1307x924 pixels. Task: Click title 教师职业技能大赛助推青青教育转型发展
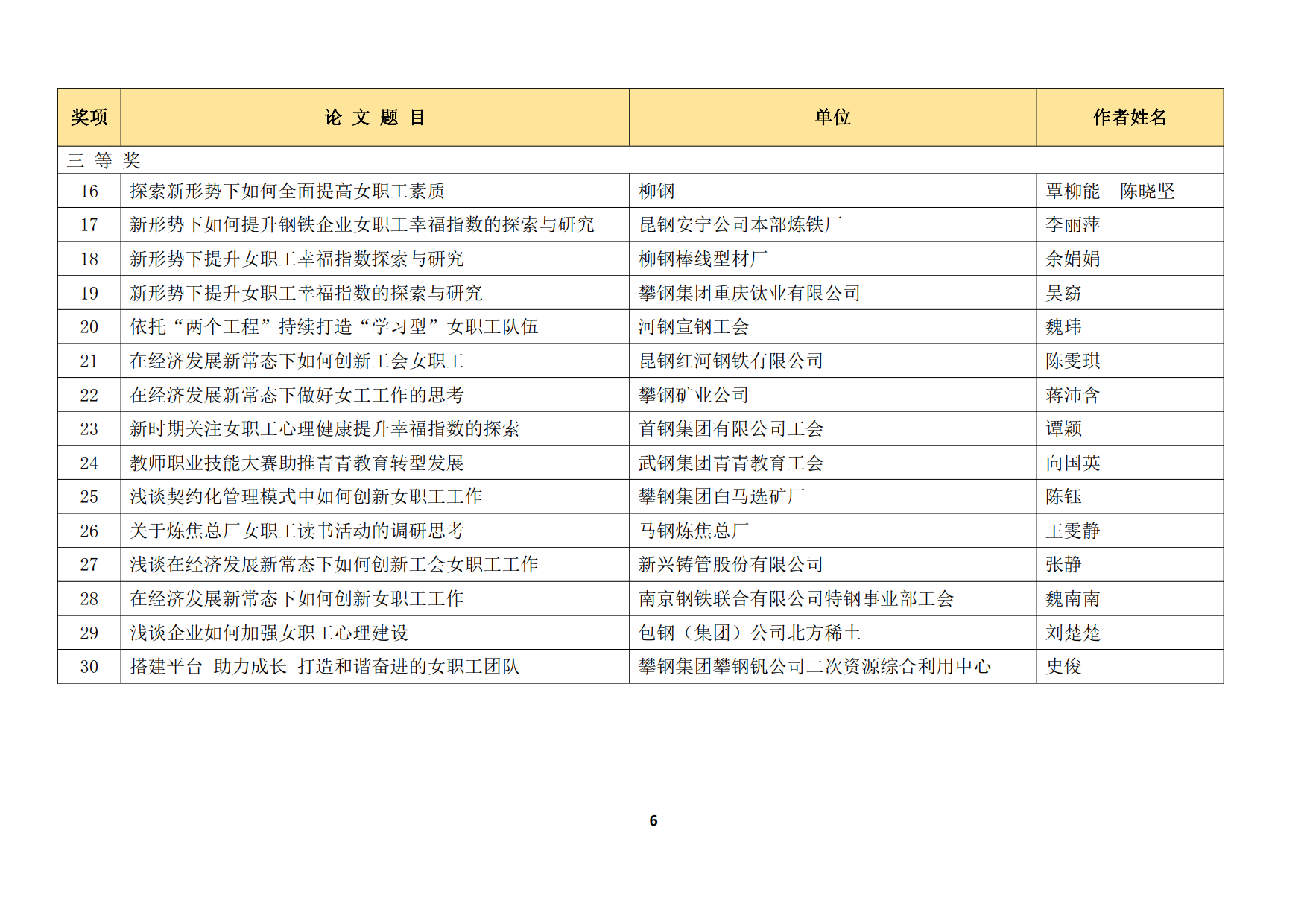pos(297,463)
